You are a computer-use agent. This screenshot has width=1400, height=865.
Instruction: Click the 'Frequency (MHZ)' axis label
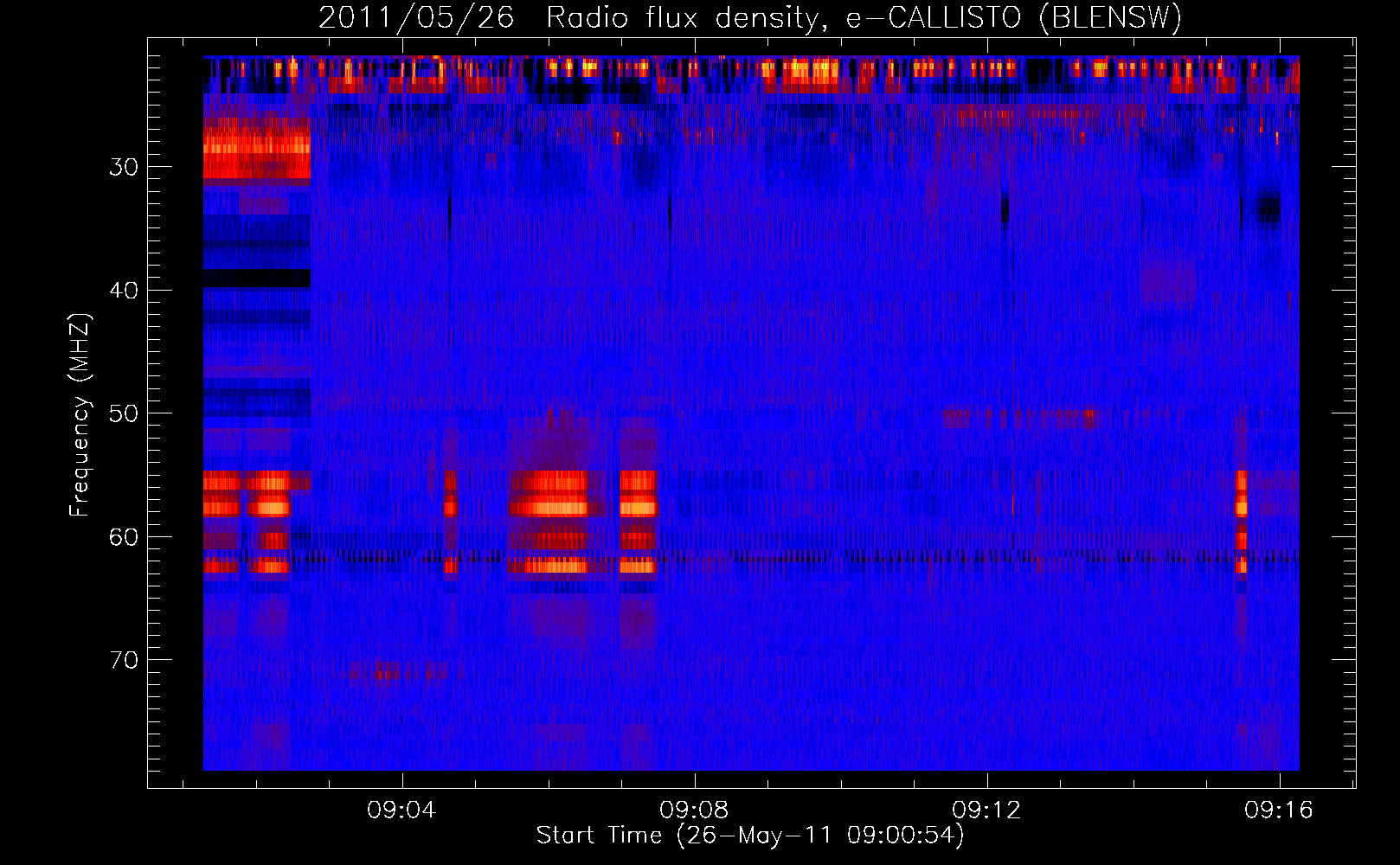coord(80,415)
